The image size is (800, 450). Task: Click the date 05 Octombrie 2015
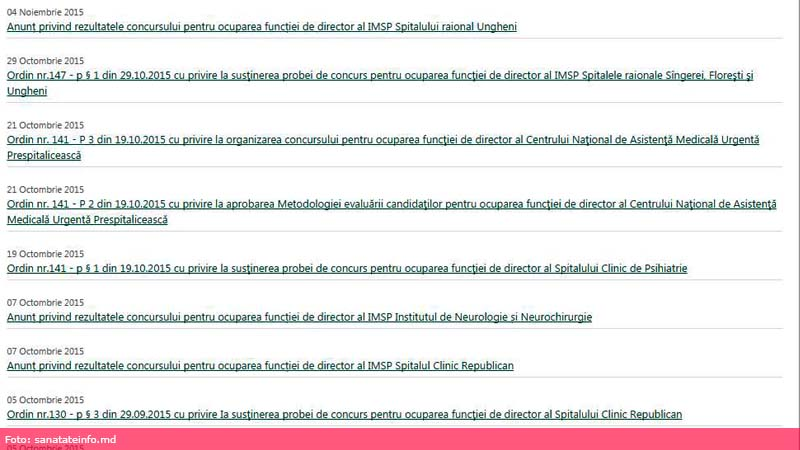(45, 399)
